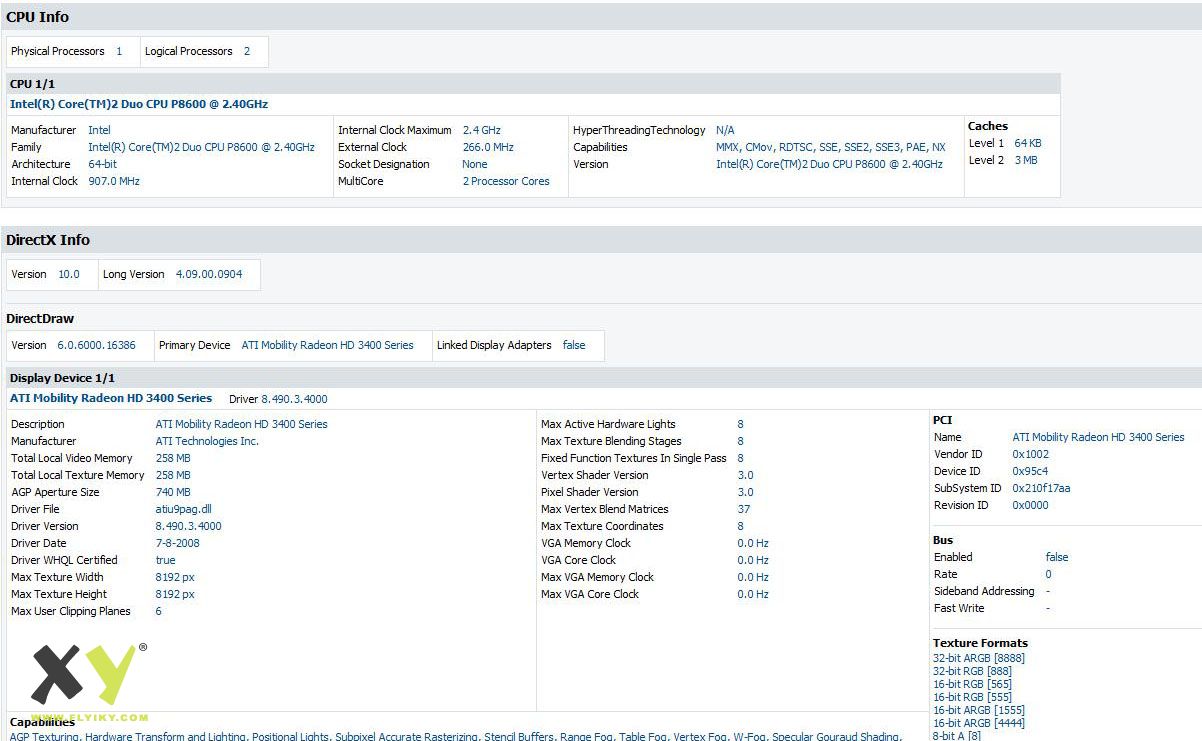
Task: Select Architecture value "64-bit"
Action: pos(102,164)
